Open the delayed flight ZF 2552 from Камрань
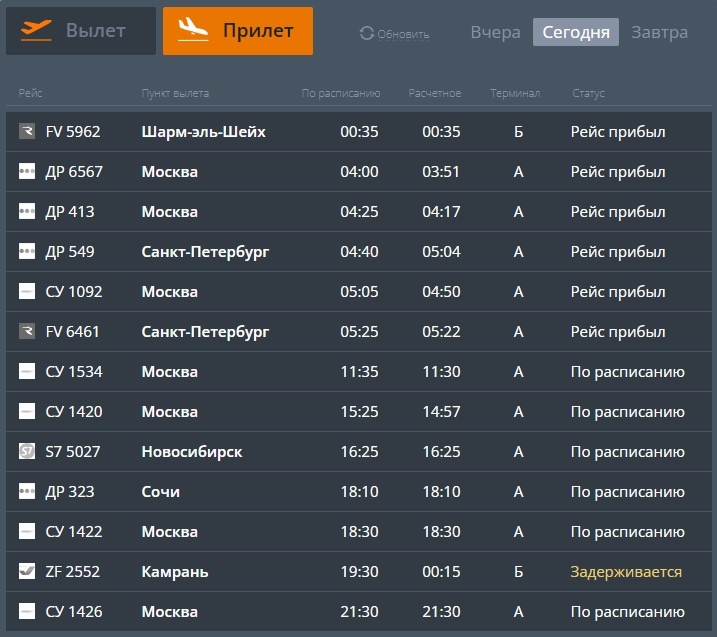The width and height of the screenshot is (717, 637). point(358,572)
